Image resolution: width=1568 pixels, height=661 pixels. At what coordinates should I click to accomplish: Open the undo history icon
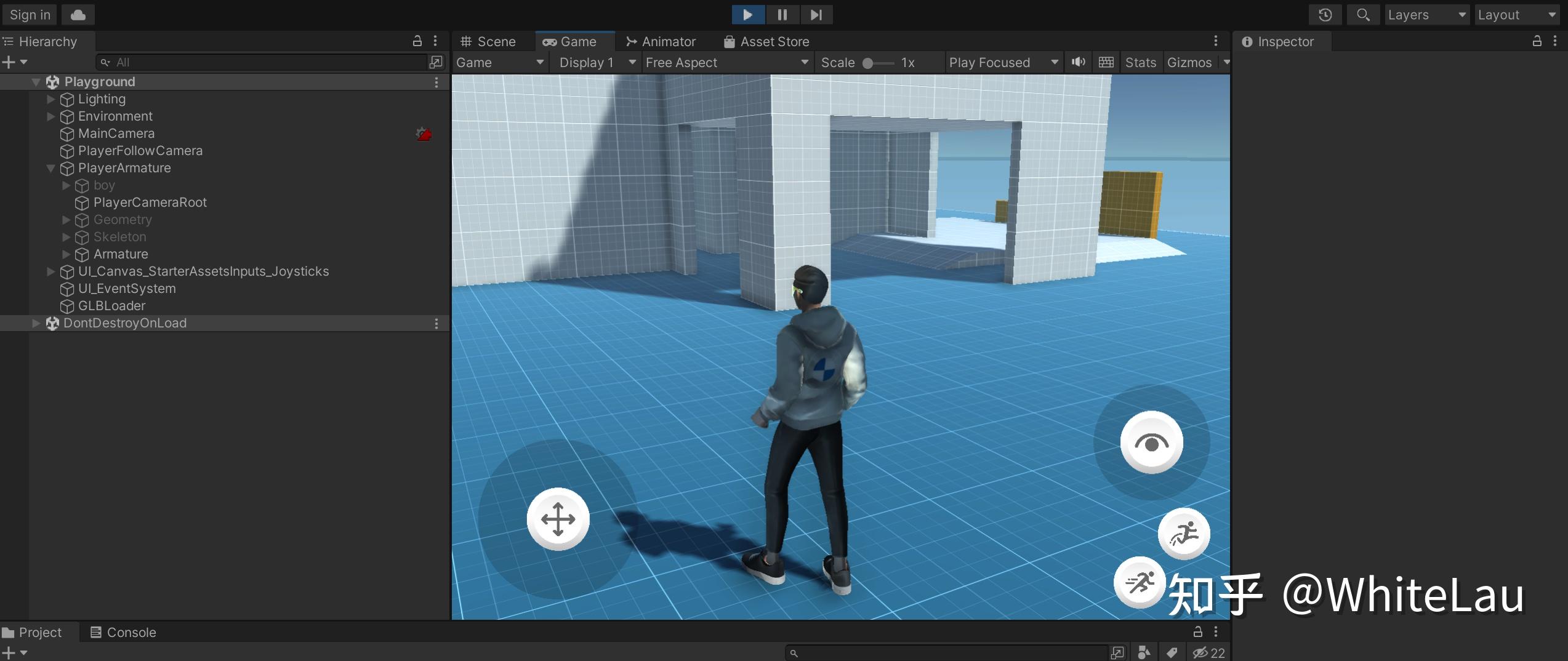[x=1325, y=15]
